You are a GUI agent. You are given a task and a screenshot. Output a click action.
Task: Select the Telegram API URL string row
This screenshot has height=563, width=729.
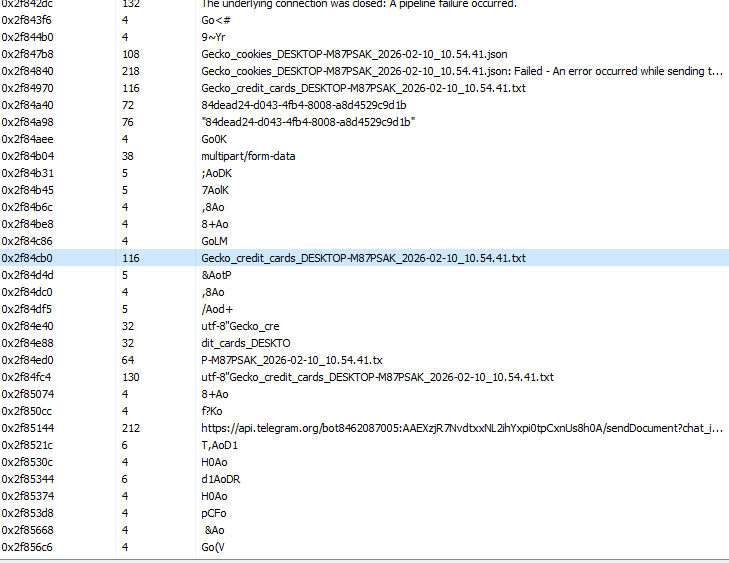(x=461, y=428)
